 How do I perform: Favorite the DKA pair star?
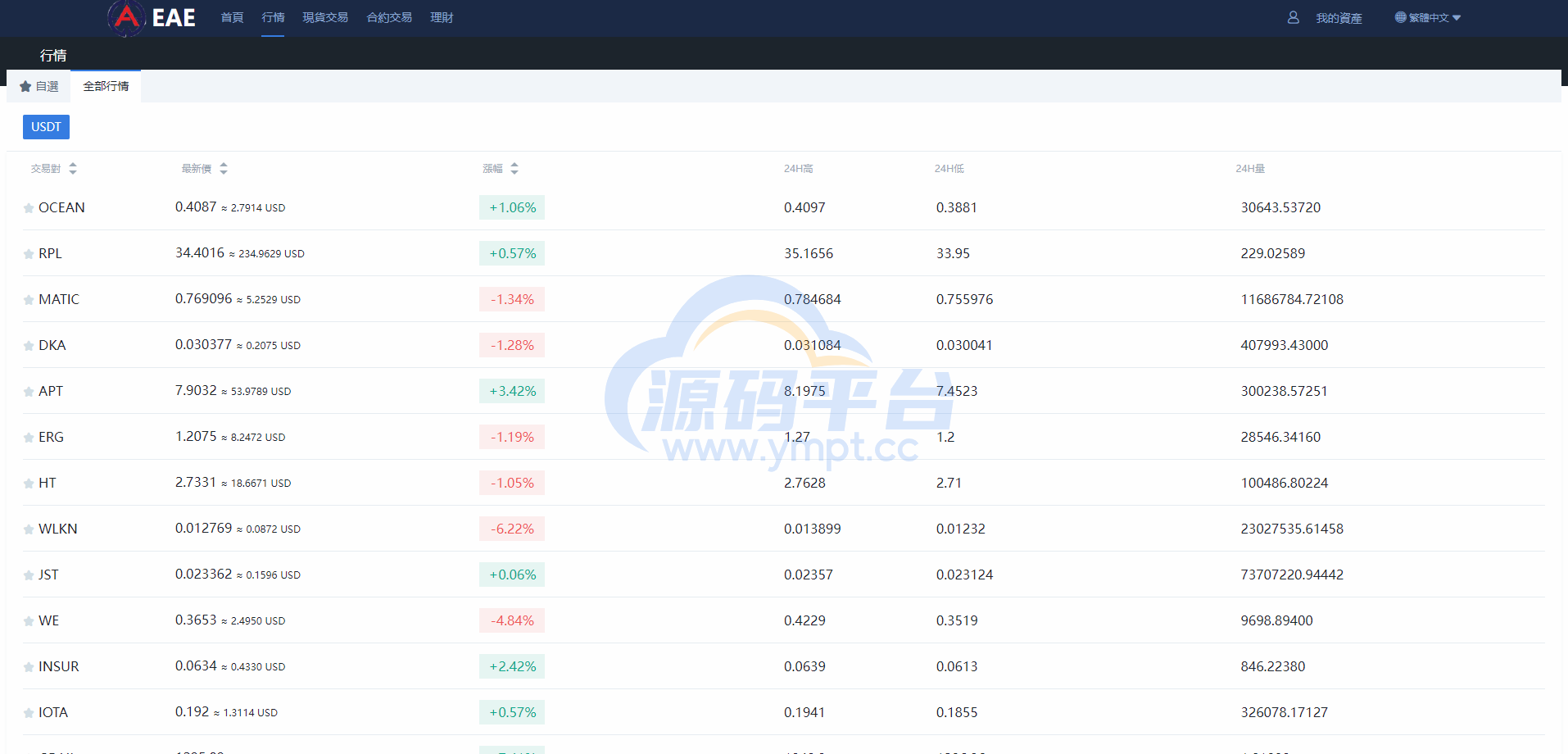(x=29, y=346)
